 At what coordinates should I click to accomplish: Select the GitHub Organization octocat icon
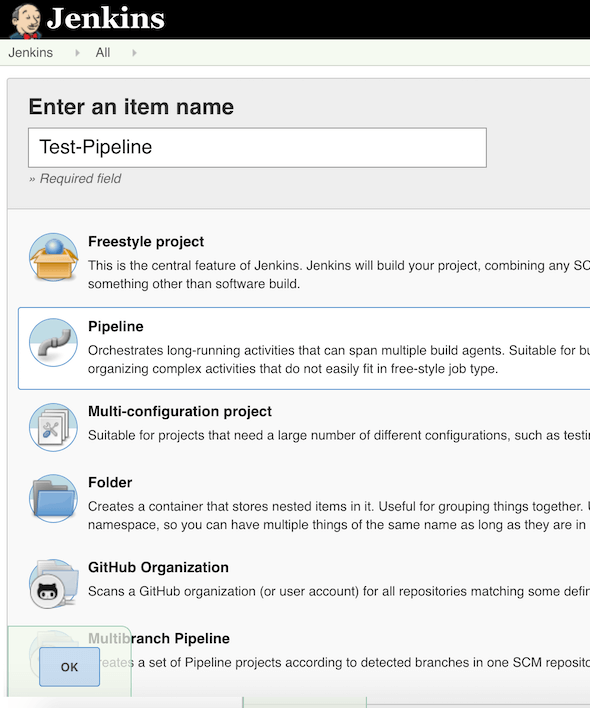[53, 583]
